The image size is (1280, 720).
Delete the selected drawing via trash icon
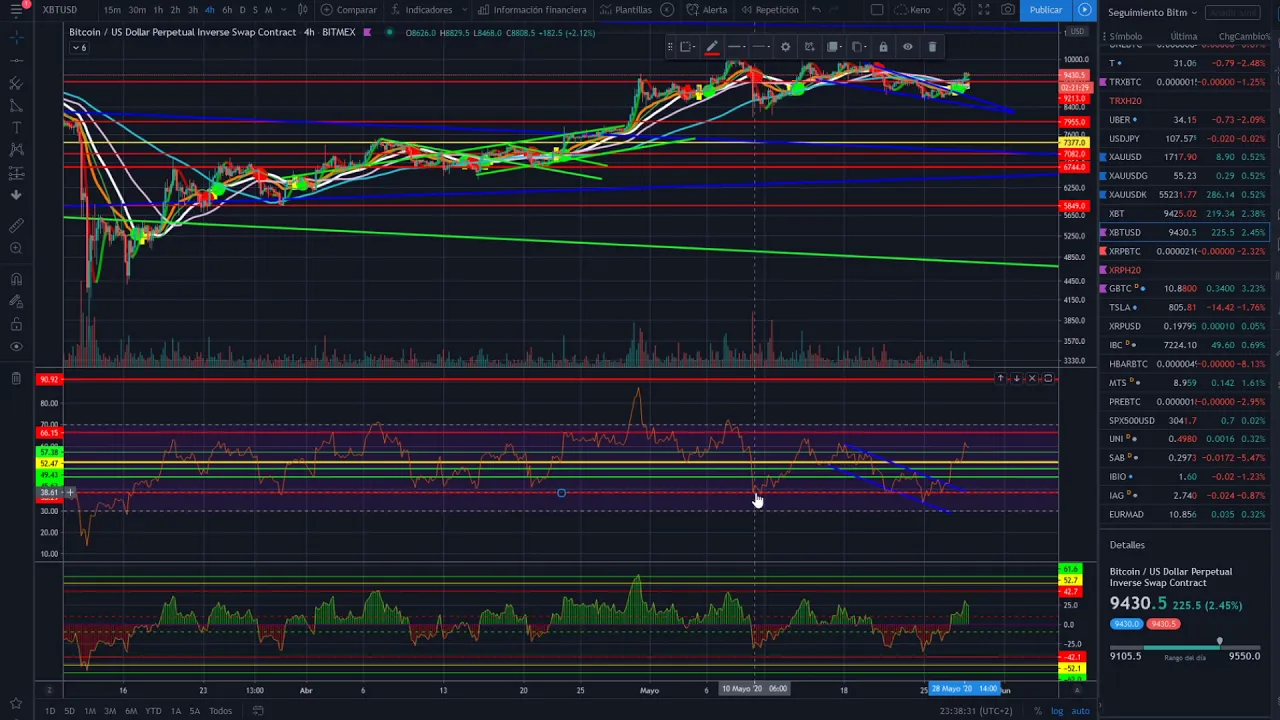click(x=932, y=47)
